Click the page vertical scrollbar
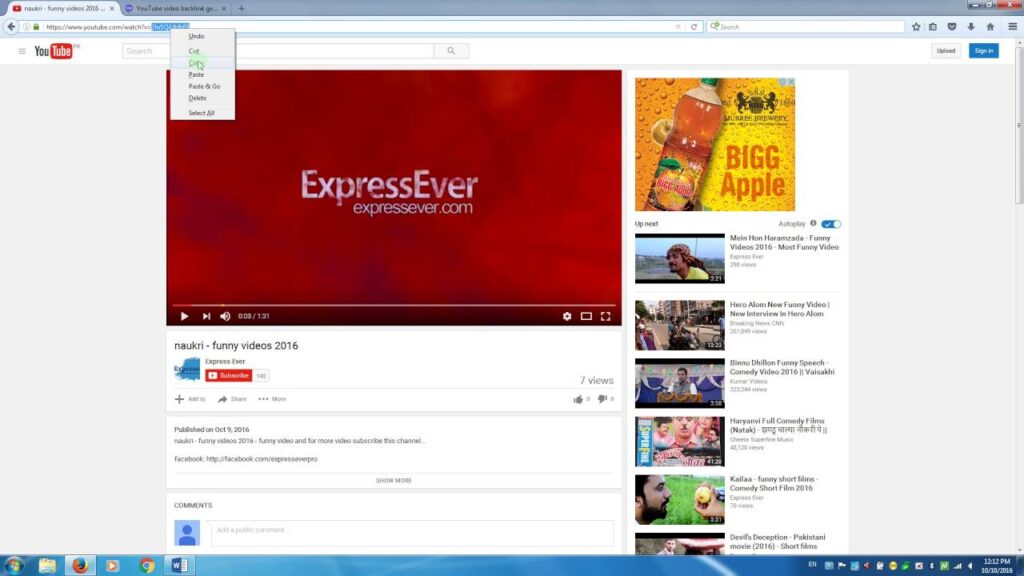Screen dimensions: 1024x576 [x=1019, y=124]
